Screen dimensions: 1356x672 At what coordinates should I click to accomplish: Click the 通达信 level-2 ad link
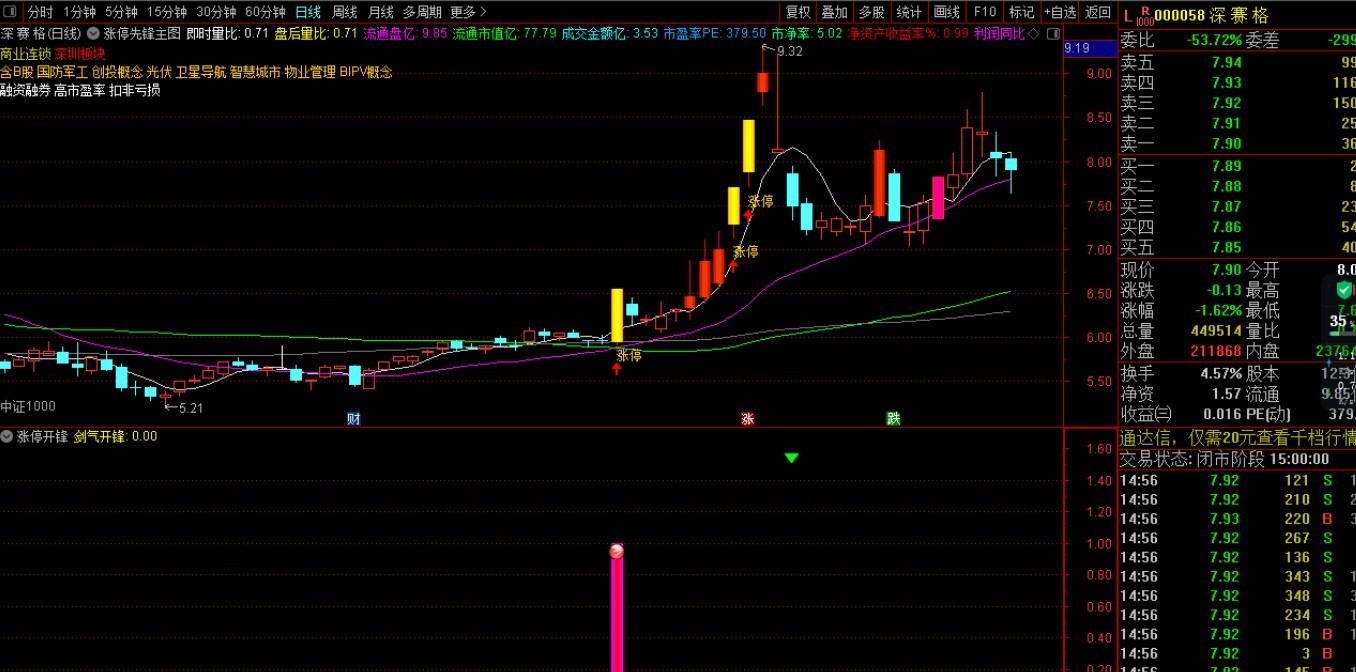pos(1237,438)
